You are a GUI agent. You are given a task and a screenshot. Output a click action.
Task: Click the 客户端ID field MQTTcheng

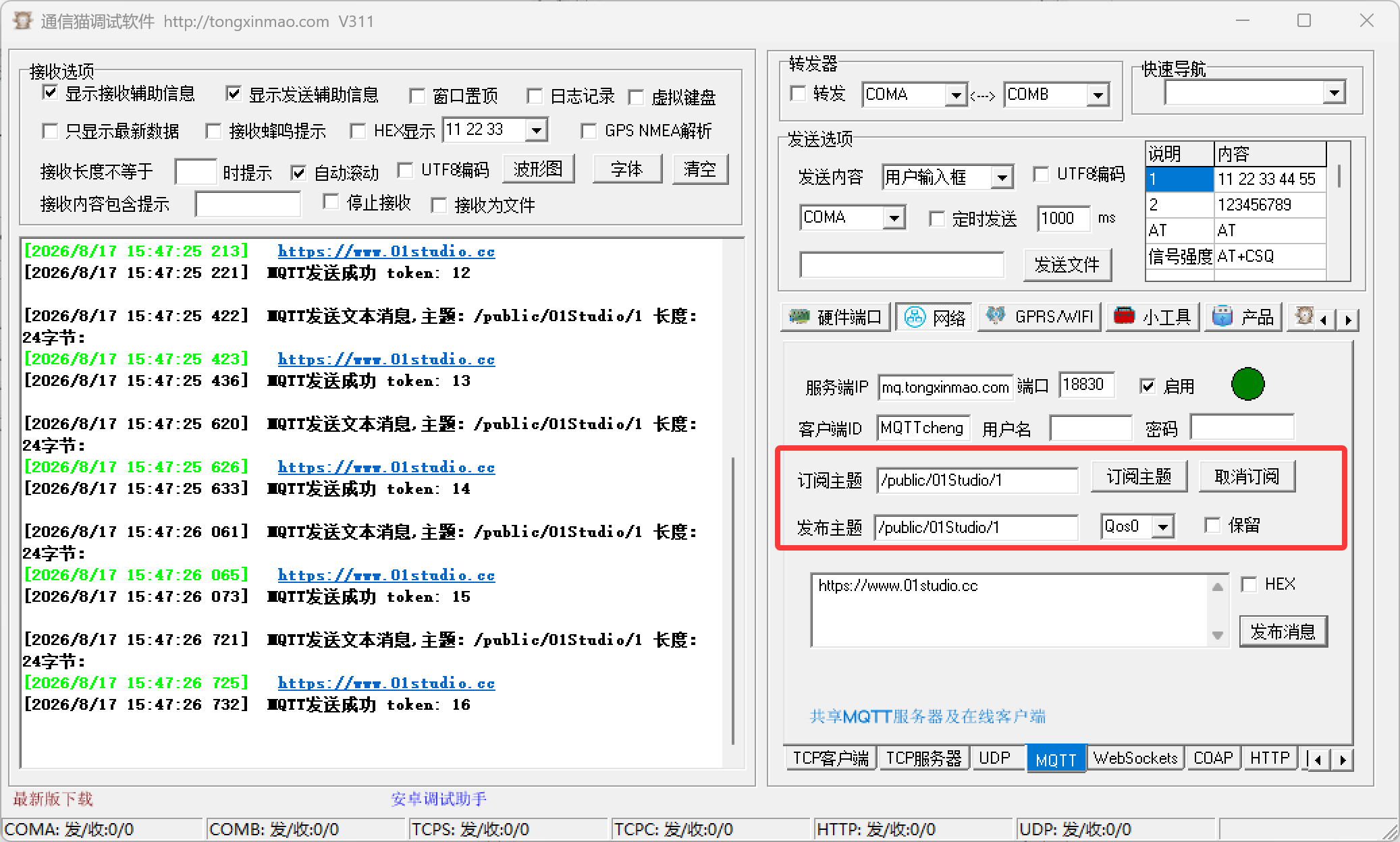(923, 428)
